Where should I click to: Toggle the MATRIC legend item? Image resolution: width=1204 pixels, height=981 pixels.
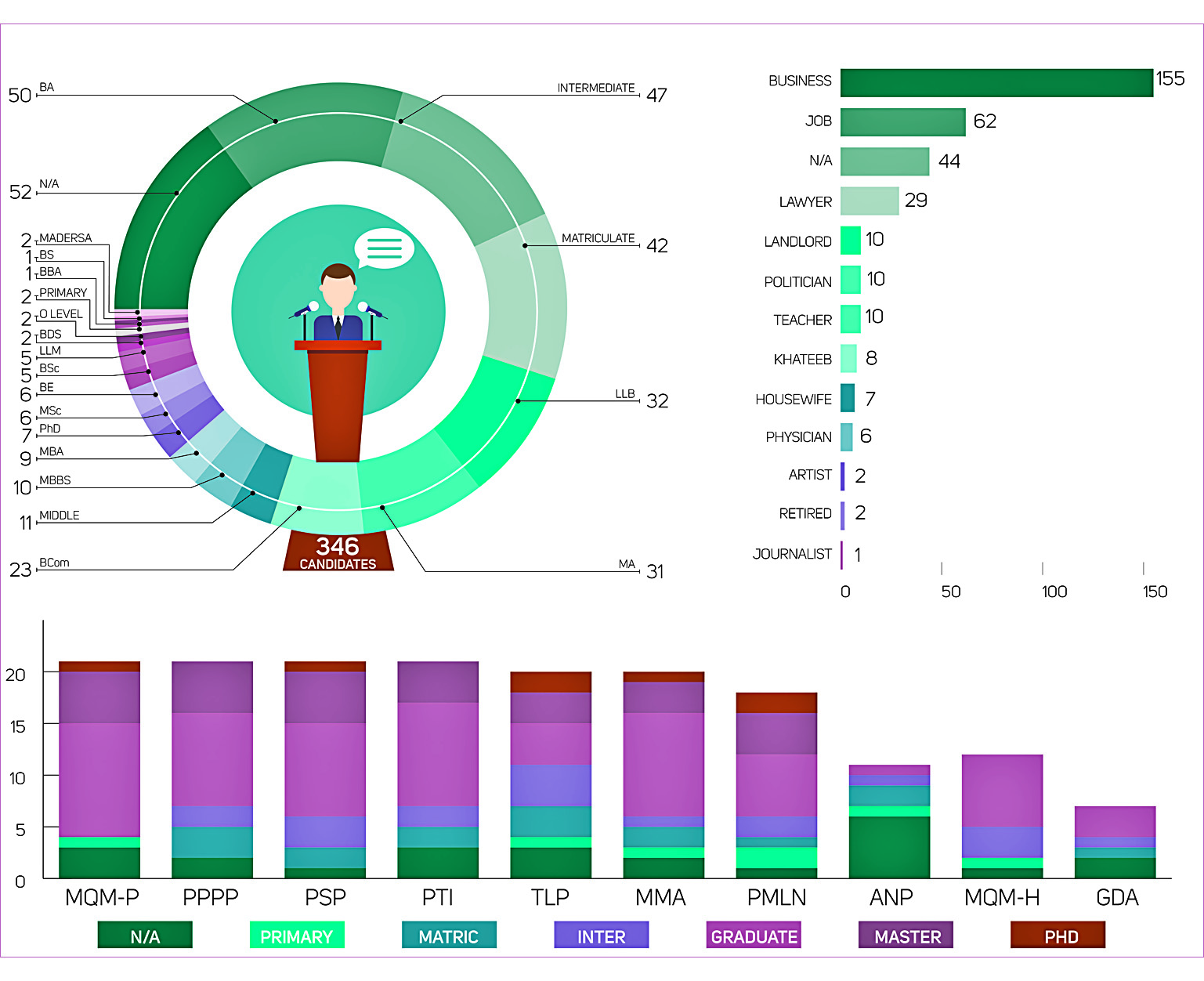click(x=449, y=936)
